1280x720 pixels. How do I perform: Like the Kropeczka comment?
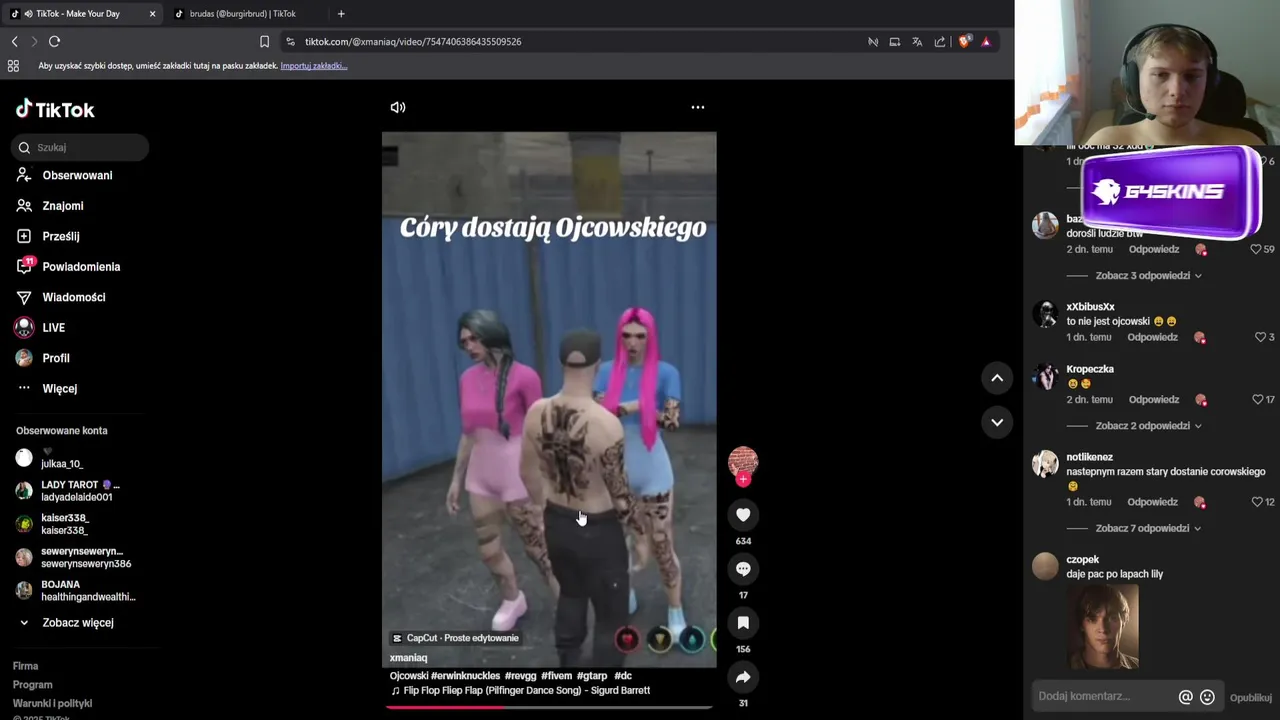click(1257, 399)
